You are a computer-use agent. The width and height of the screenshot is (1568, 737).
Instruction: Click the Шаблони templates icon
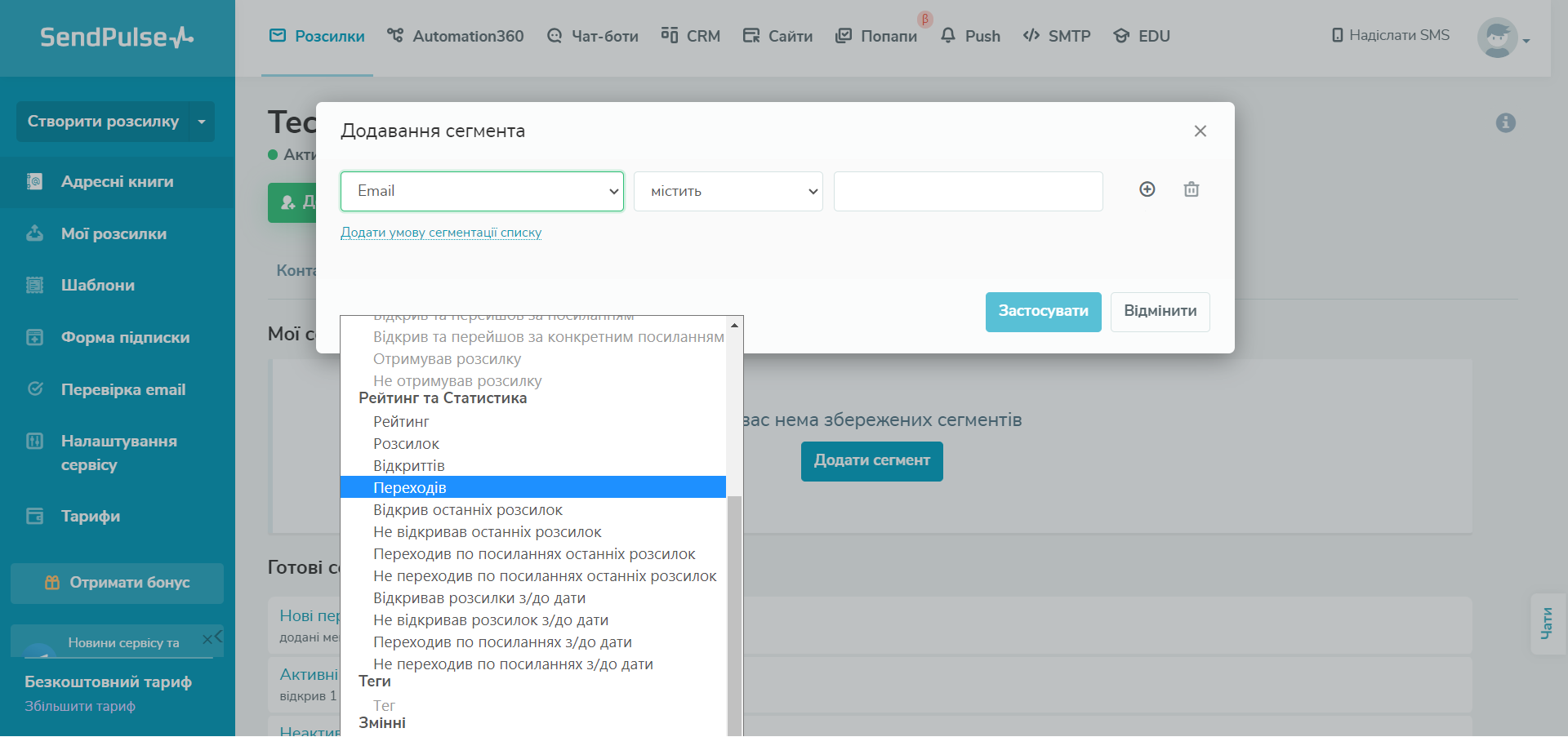35,285
